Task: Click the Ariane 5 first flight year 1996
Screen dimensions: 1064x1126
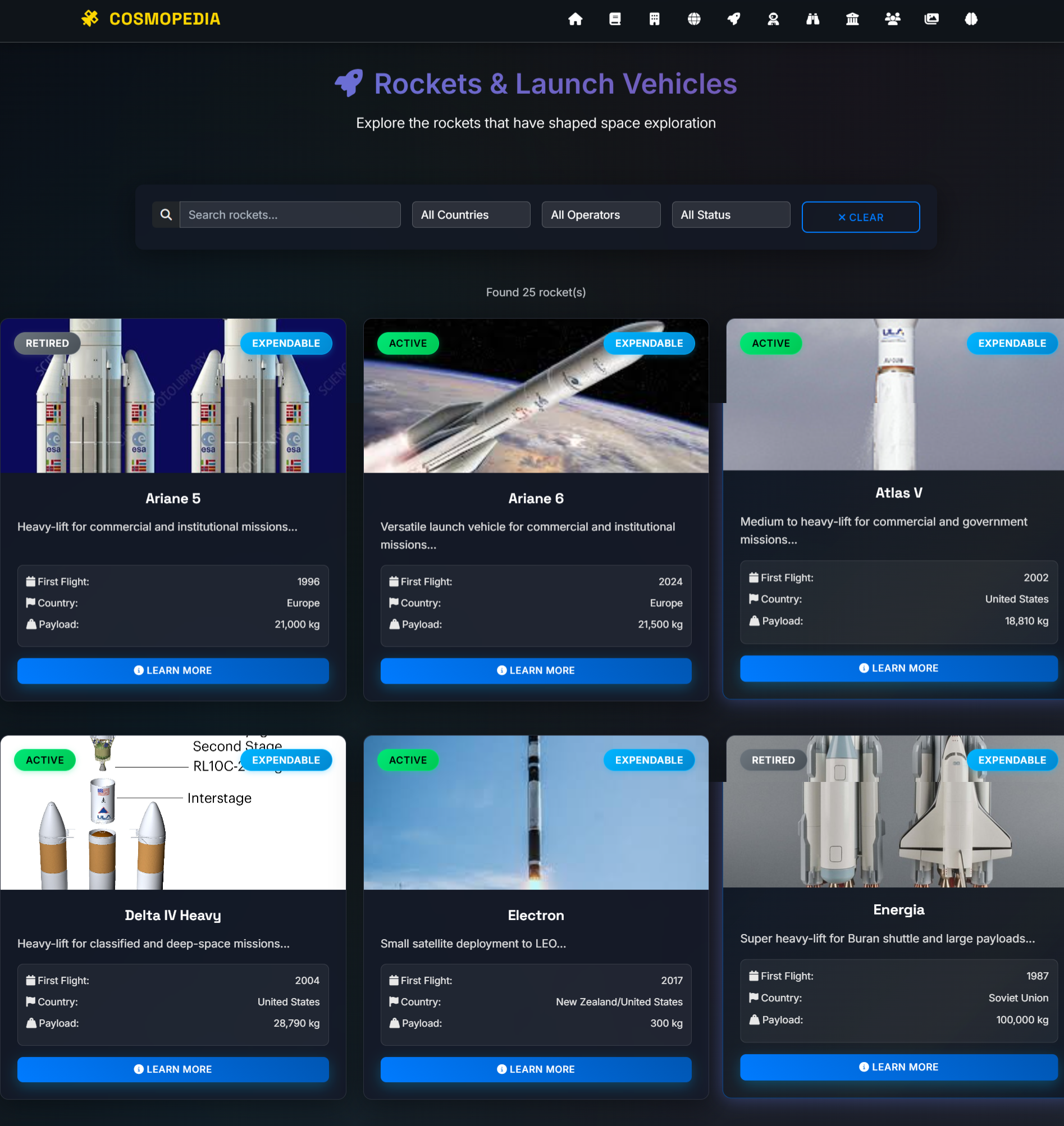Action: click(x=308, y=582)
